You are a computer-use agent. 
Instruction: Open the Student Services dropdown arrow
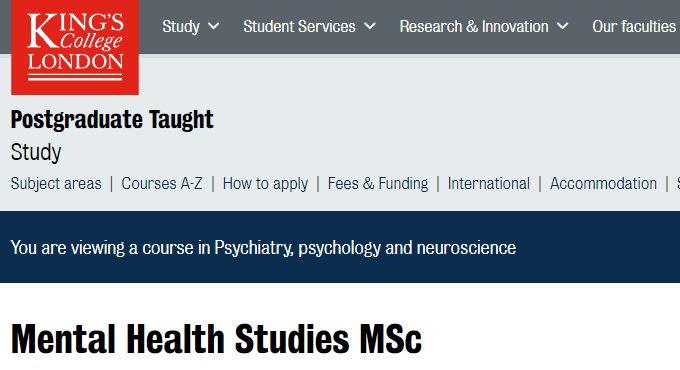click(x=370, y=26)
